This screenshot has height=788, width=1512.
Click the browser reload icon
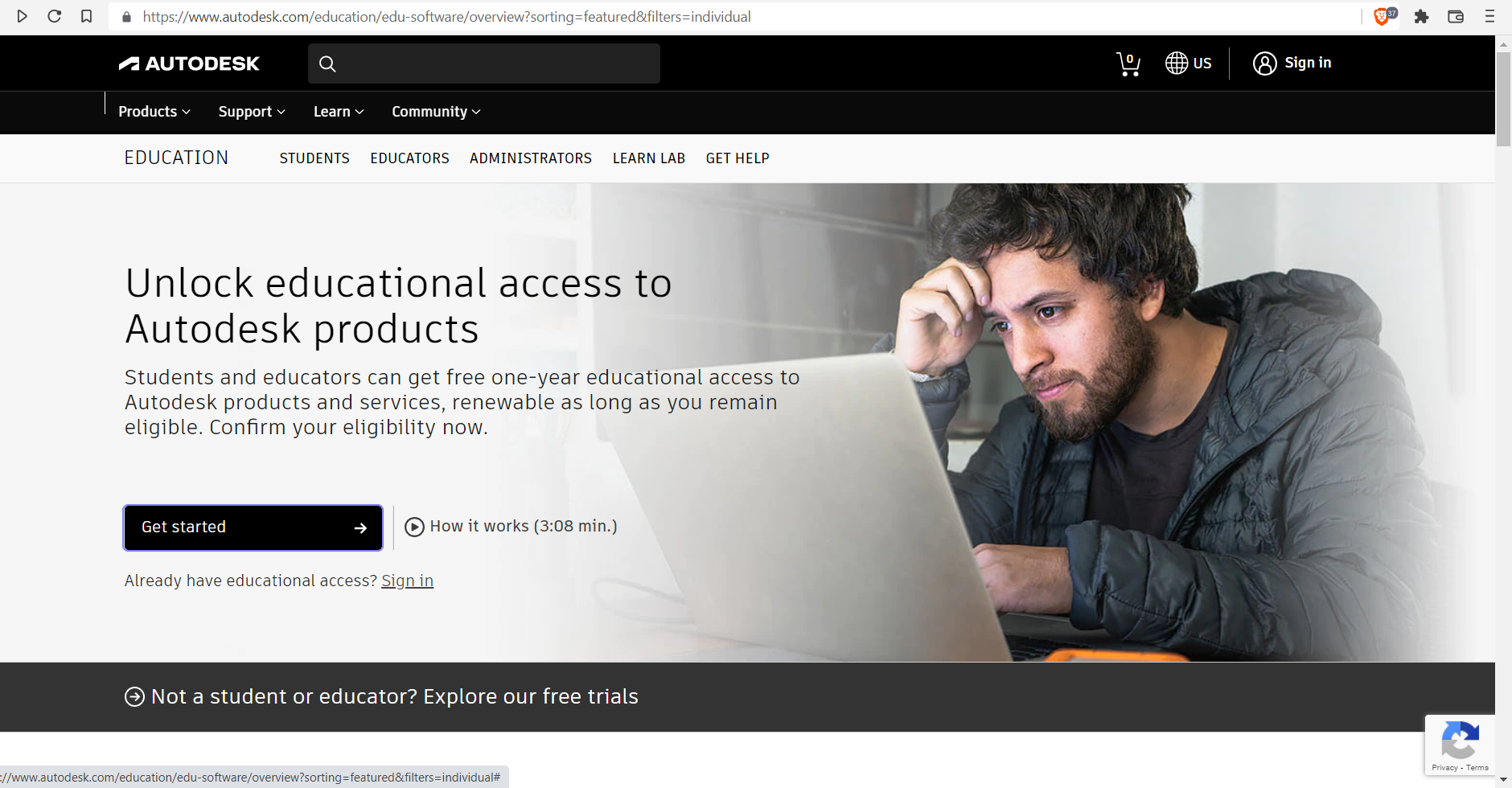pyautogui.click(x=55, y=16)
